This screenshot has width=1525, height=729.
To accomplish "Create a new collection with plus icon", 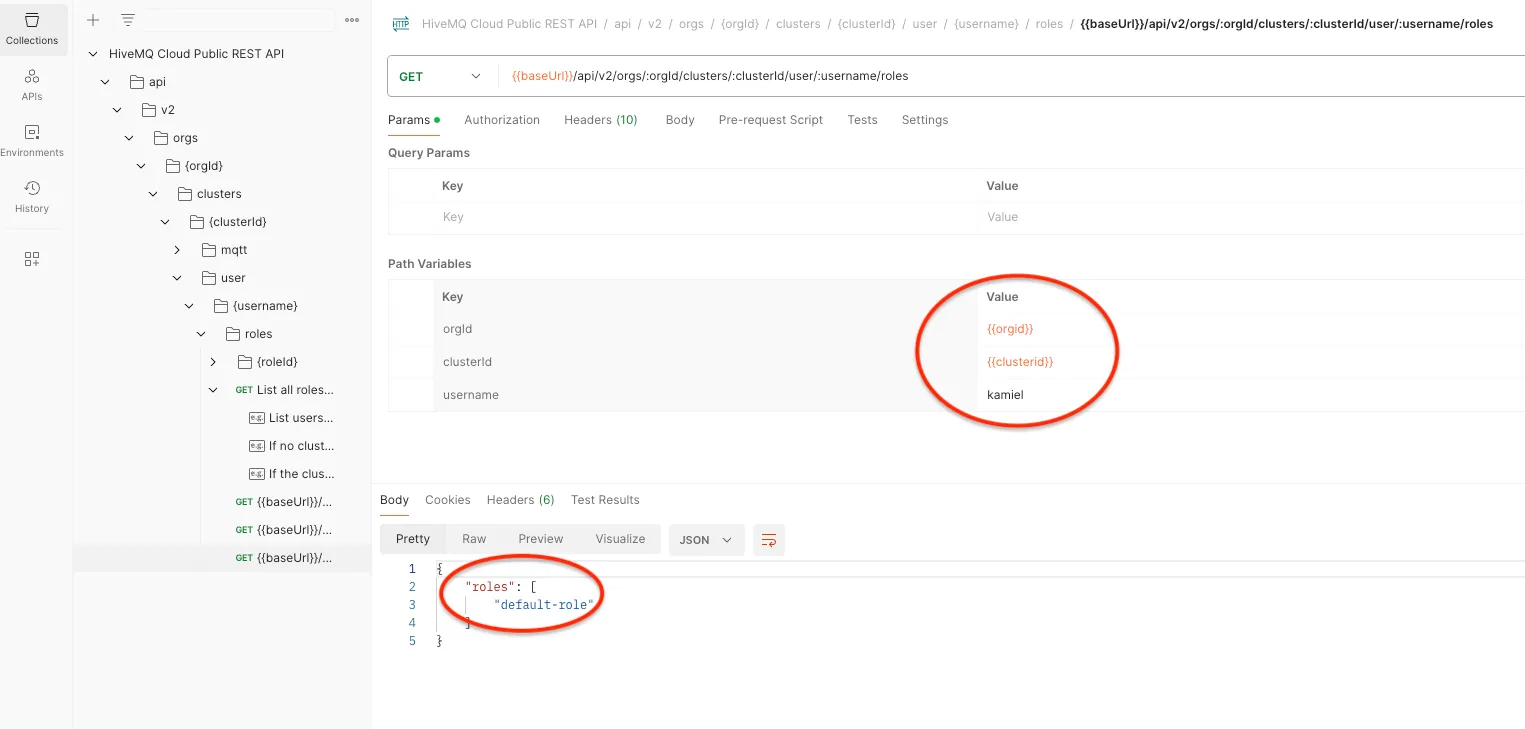I will pos(93,20).
